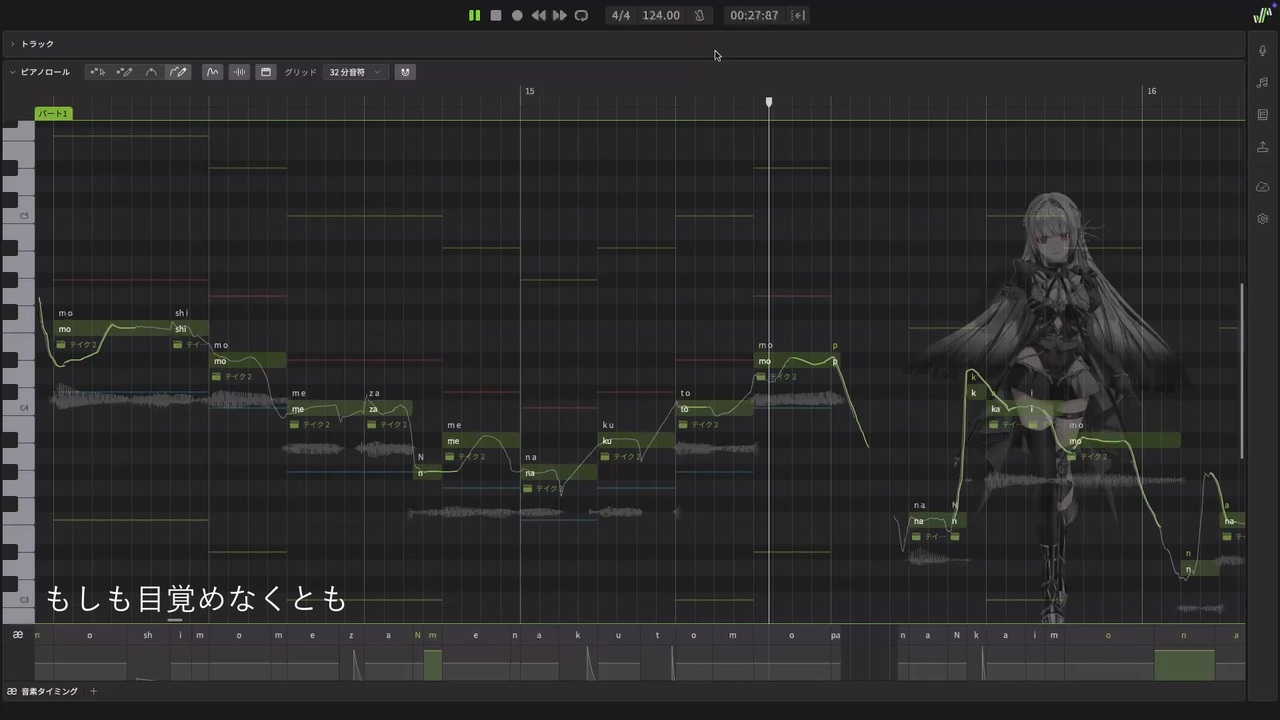The height and width of the screenshot is (720, 1280).
Task: Click the パート1 part label
Action: coord(53,114)
